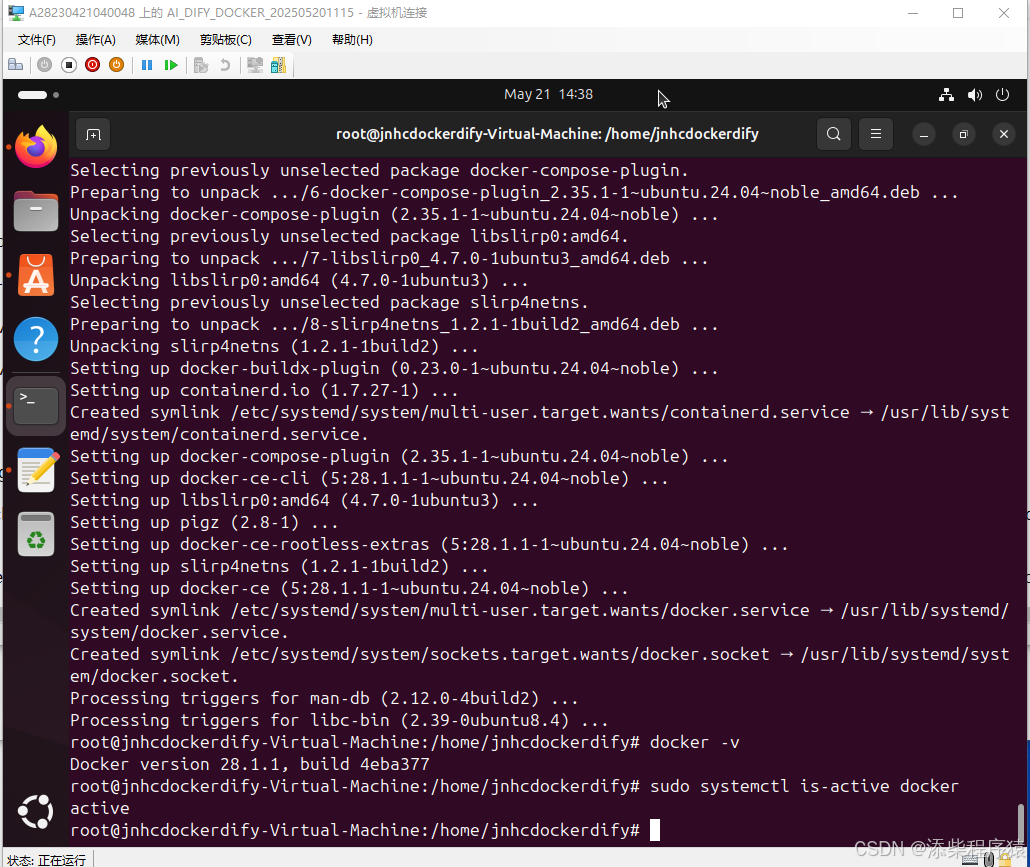This screenshot has width=1030, height=867.
Task: Open the power menu in the top bar
Action: (x=1002, y=95)
